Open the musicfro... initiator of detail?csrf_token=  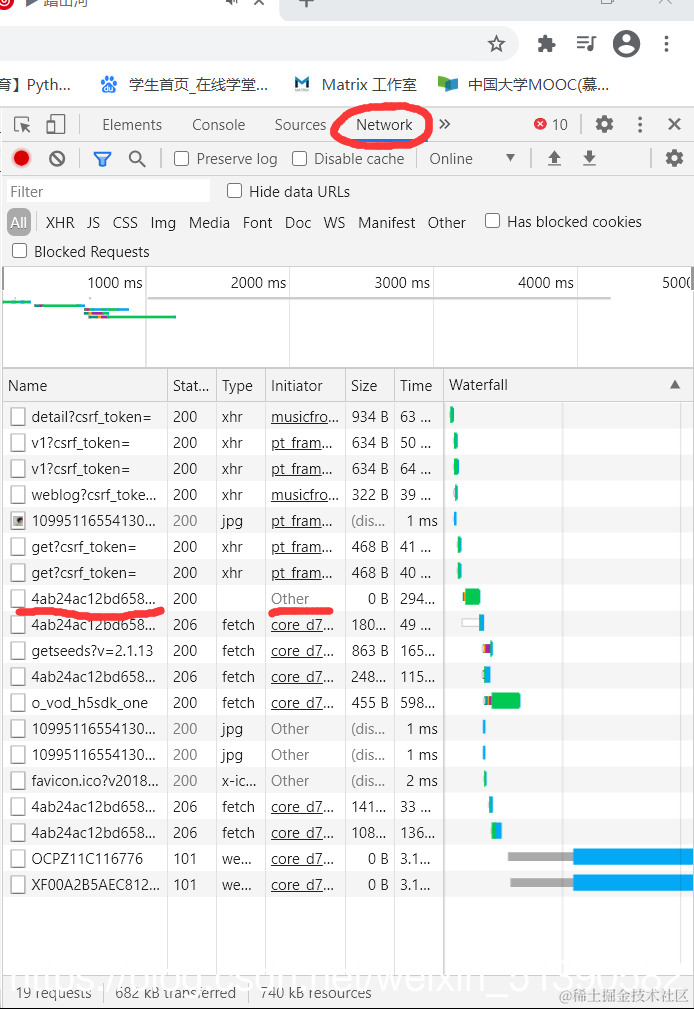(x=305, y=417)
